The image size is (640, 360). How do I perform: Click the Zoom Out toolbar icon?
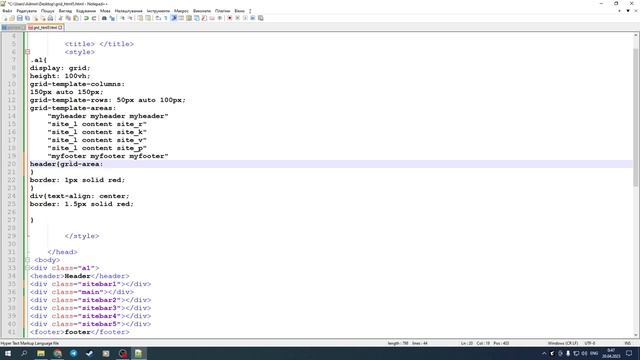[131, 18]
